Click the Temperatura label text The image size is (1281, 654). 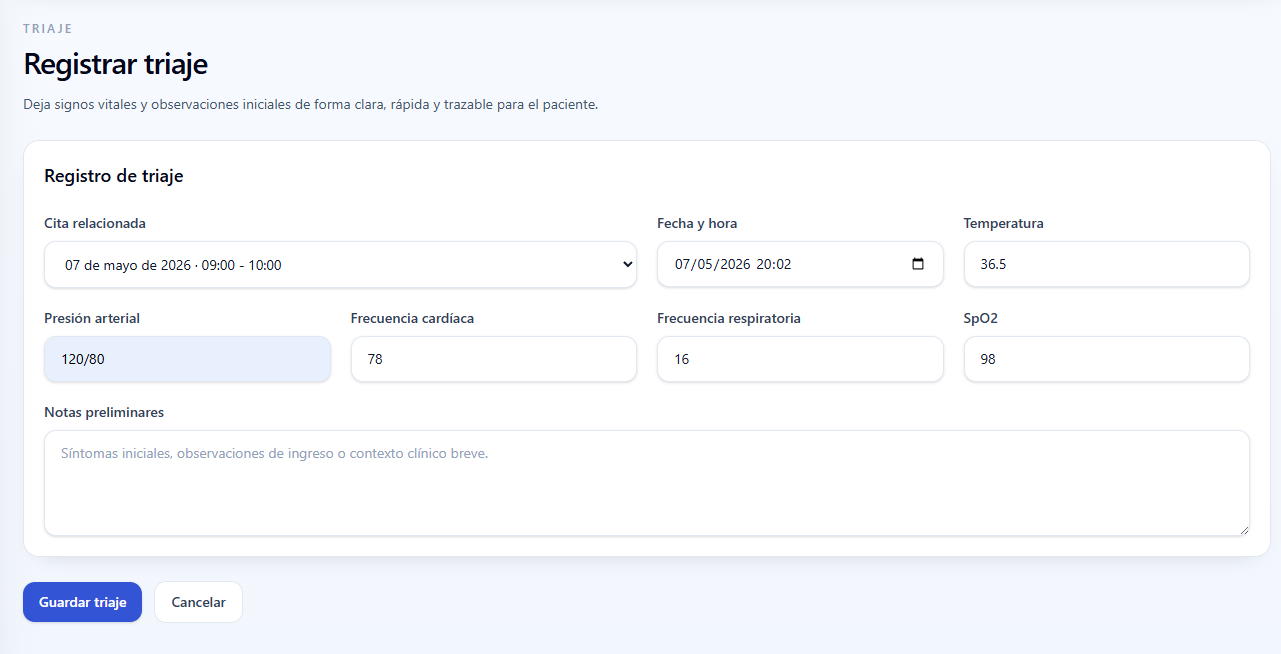[1003, 223]
